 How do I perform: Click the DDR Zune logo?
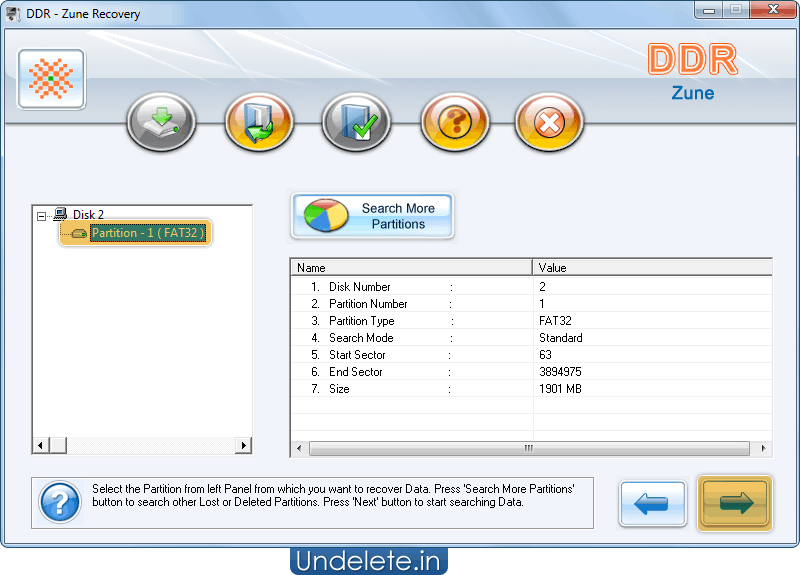(692, 71)
